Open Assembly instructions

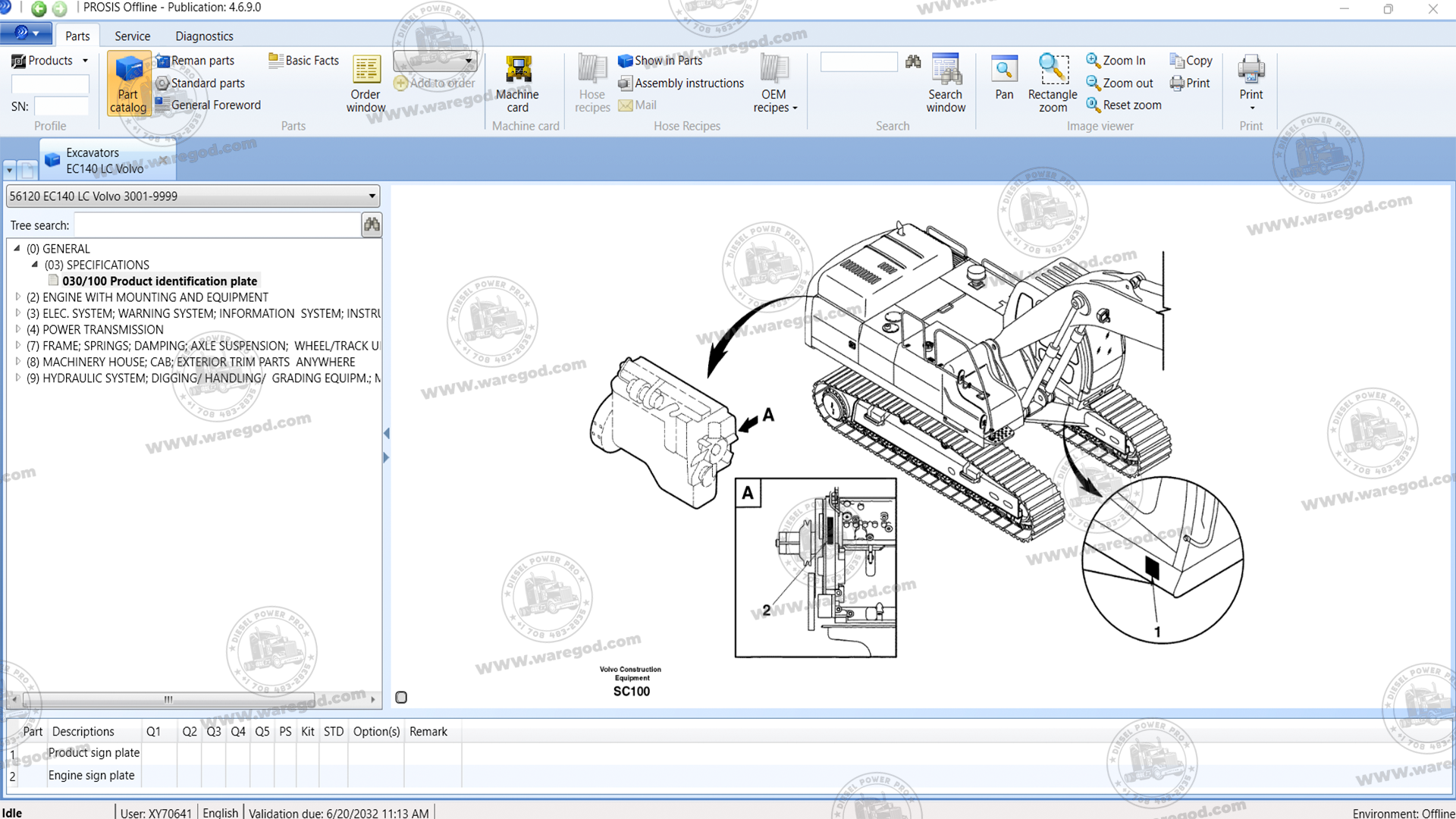681,83
